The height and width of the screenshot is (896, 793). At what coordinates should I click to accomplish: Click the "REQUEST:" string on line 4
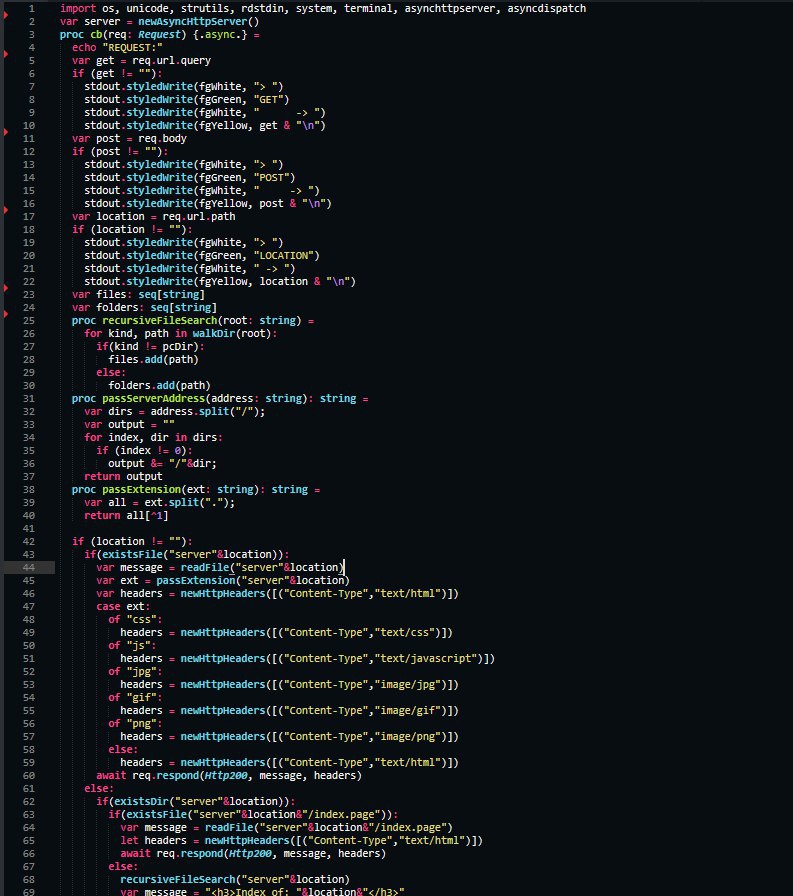[x=133, y=47]
